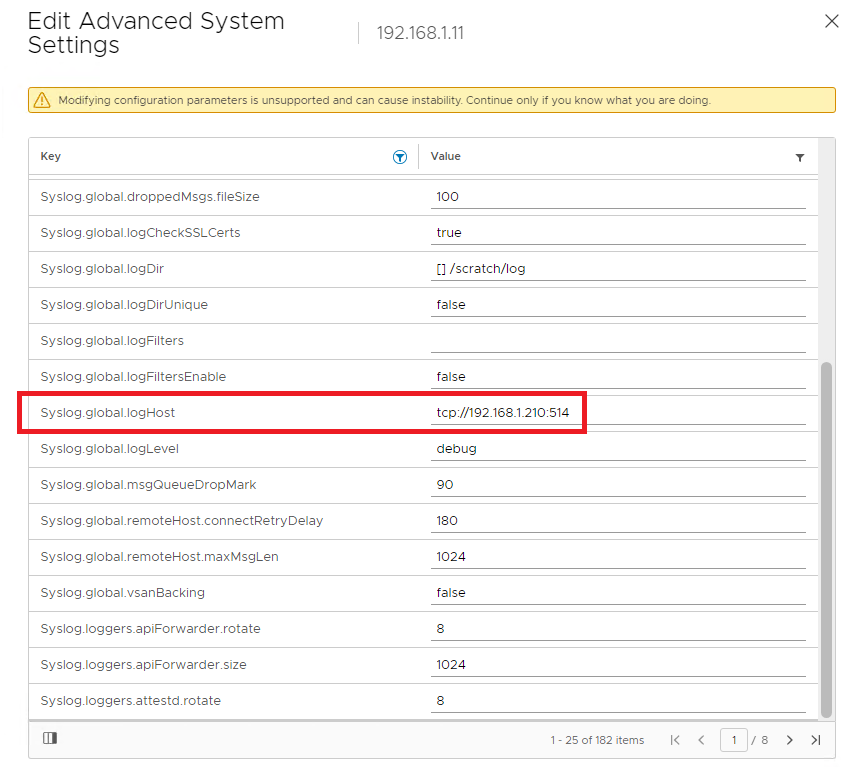Viewport: 843px width, 767px height.
Task: Click the column manager icon at bottom left
Action: coord(50,737)
